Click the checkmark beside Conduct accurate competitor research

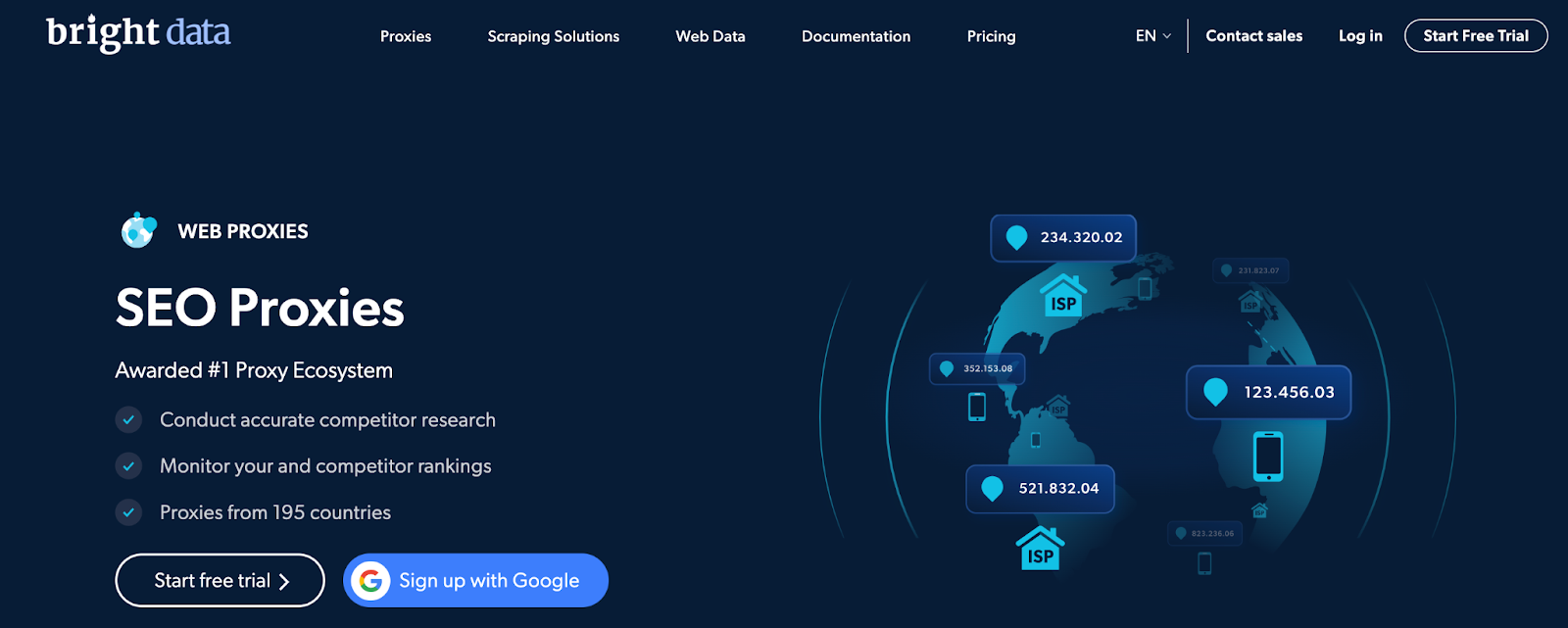(x=128, y=420)
